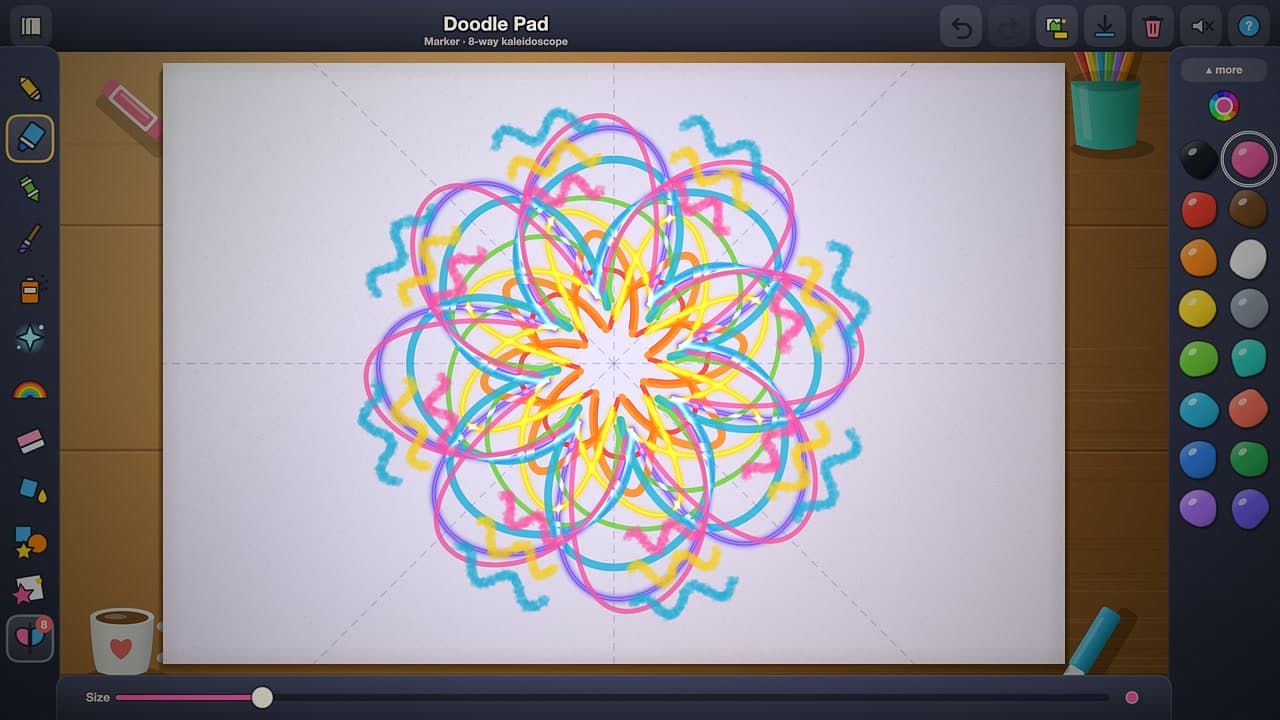Pick the teal paint color
Viewport: 1280px width, 720px height.
point(1249,358)
